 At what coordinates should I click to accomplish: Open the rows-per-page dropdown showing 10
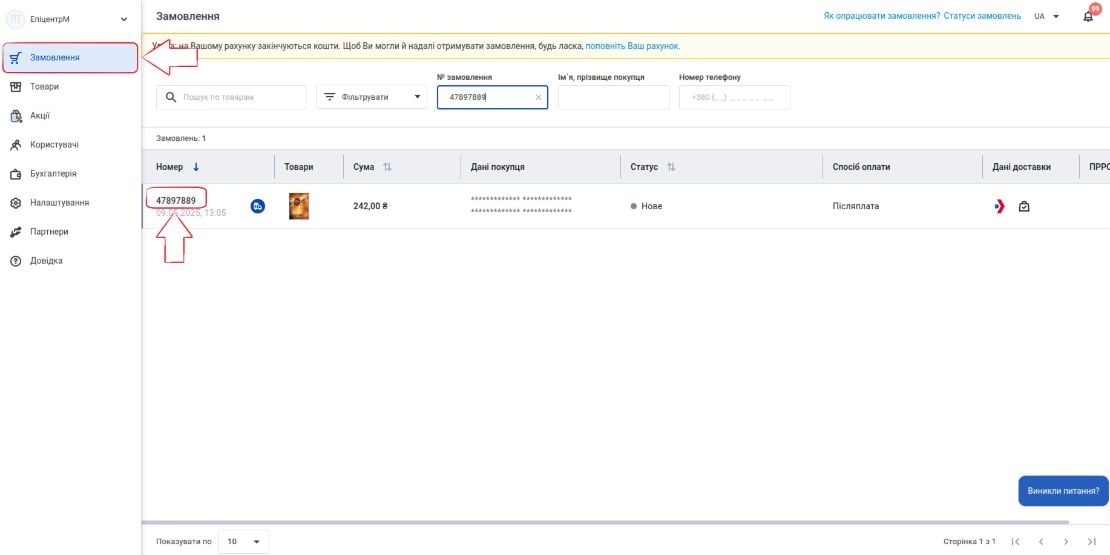(x=244, y=542)
